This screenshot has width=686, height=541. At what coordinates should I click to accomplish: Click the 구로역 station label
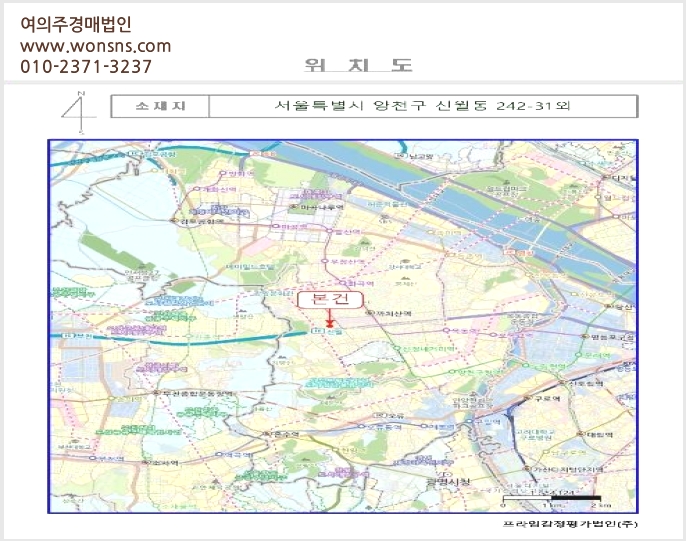click(548, 398)
